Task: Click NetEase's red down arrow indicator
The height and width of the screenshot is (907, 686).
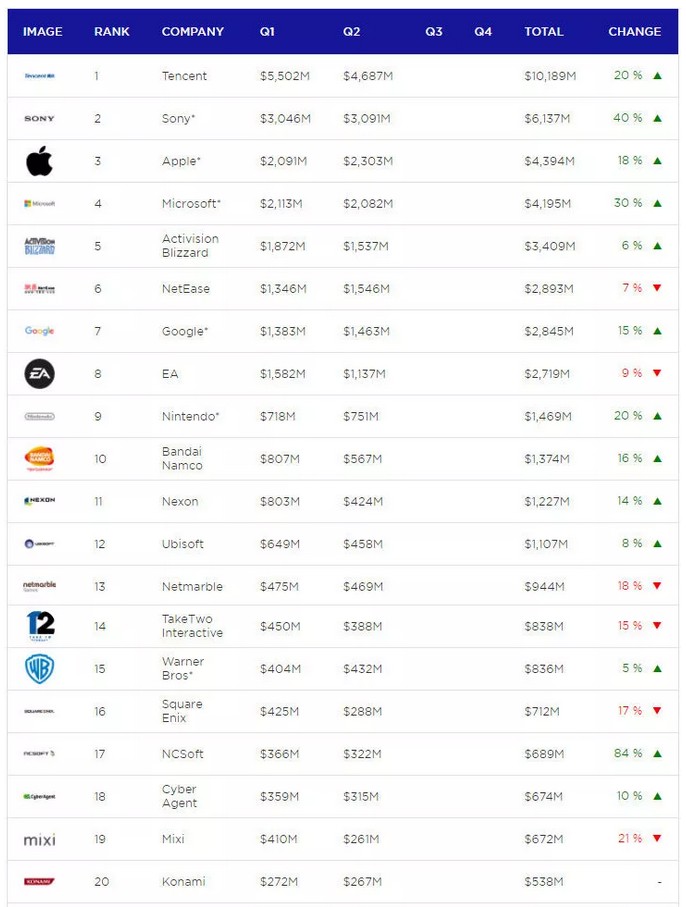Action: click(657, 288)
